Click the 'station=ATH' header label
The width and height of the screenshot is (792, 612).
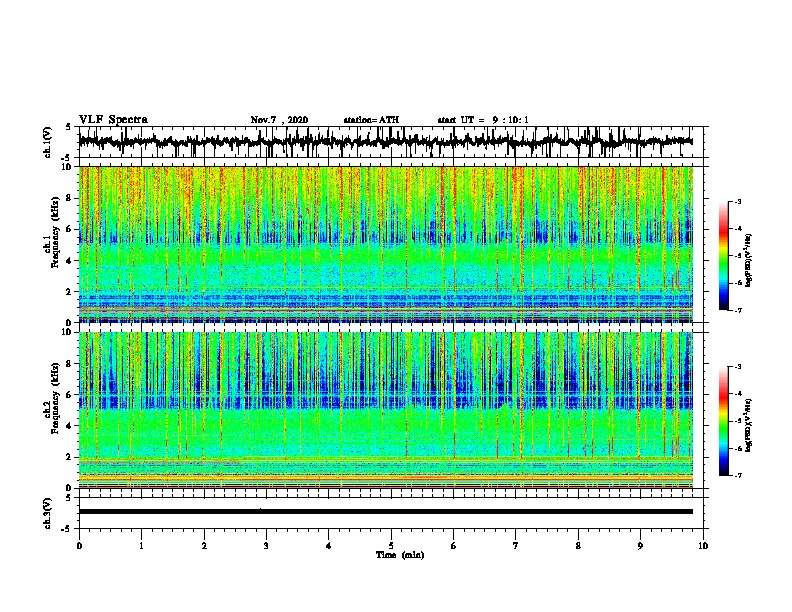point(371,120)
